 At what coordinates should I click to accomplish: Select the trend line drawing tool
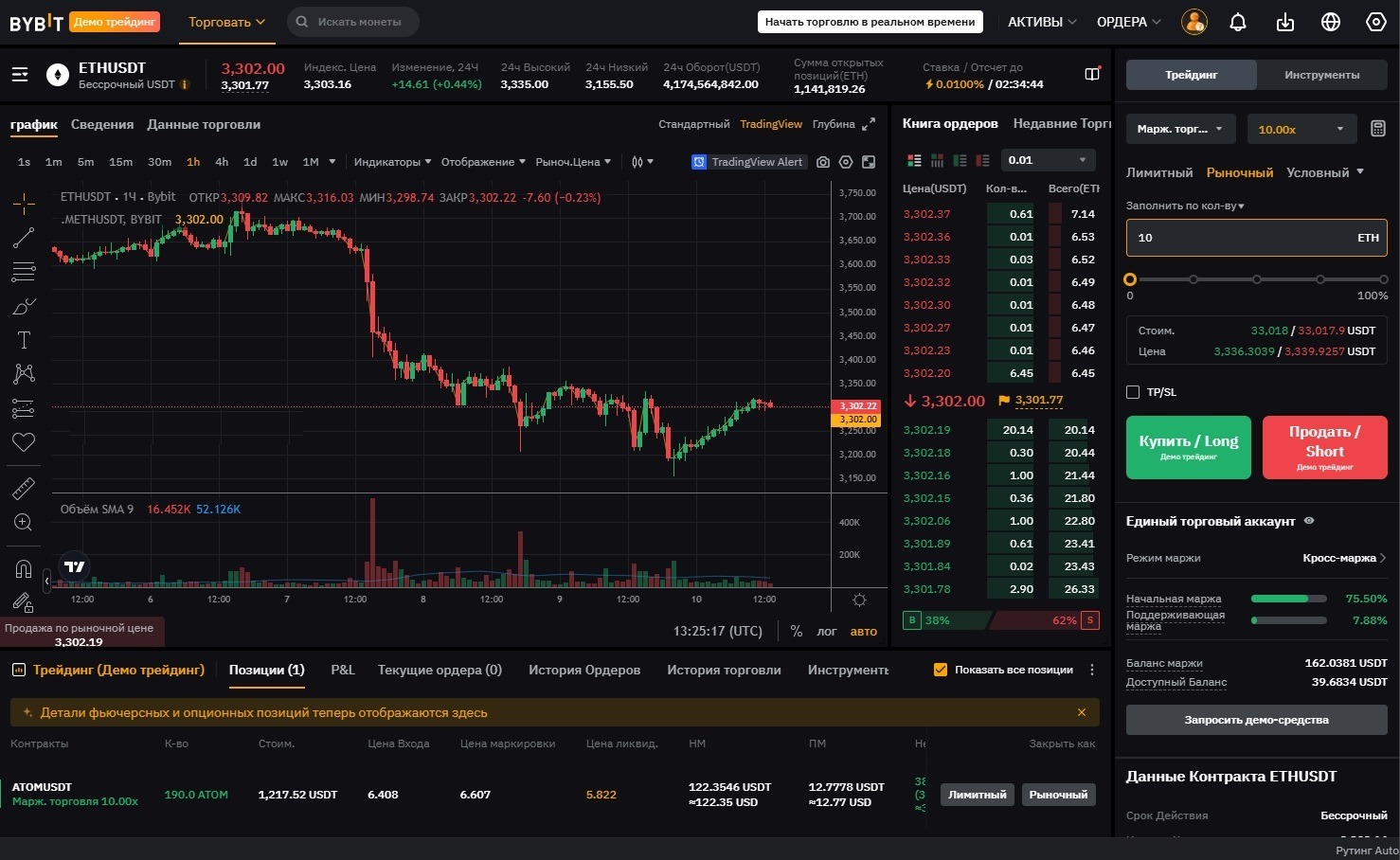(x=24, y=238)
